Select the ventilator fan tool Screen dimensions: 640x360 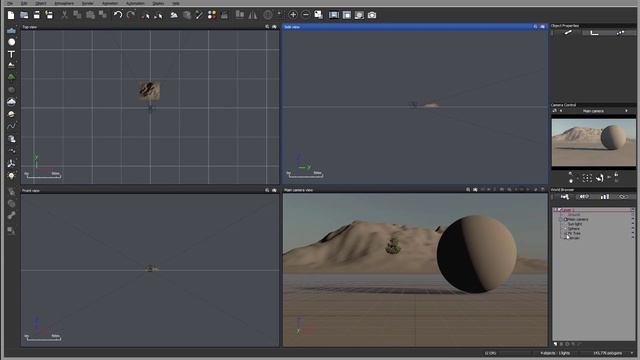11,164
